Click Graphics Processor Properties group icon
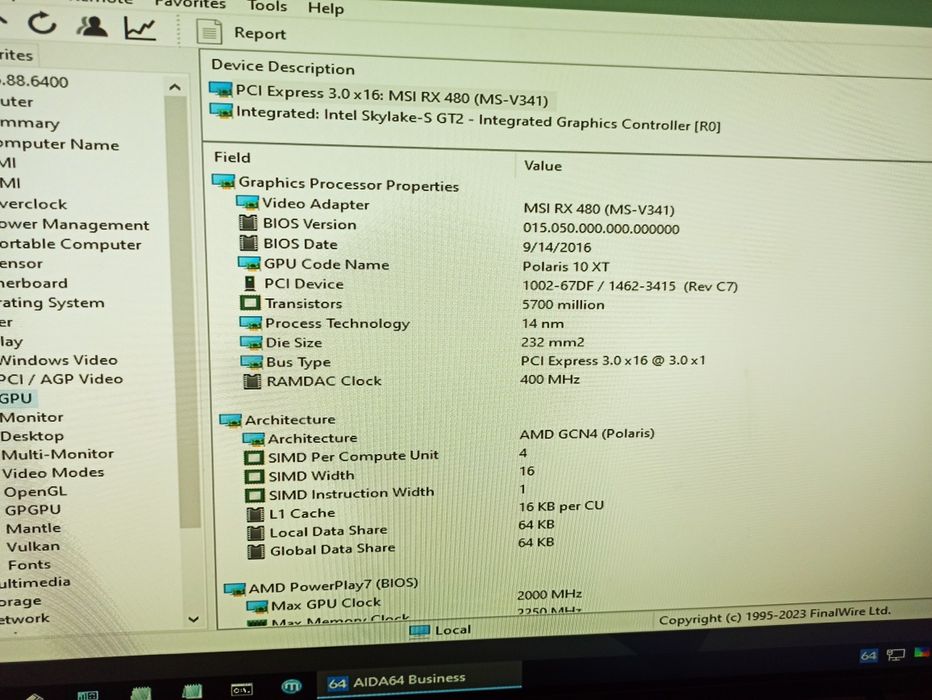The height and width of the screenshot is (700, 932). [x=223, y=181]
